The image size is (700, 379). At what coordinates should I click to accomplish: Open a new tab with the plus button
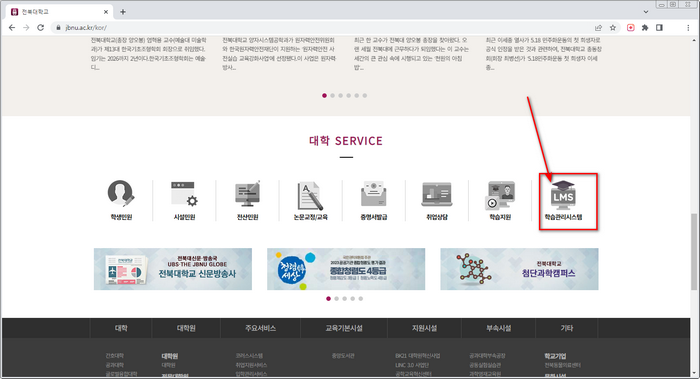123,12
